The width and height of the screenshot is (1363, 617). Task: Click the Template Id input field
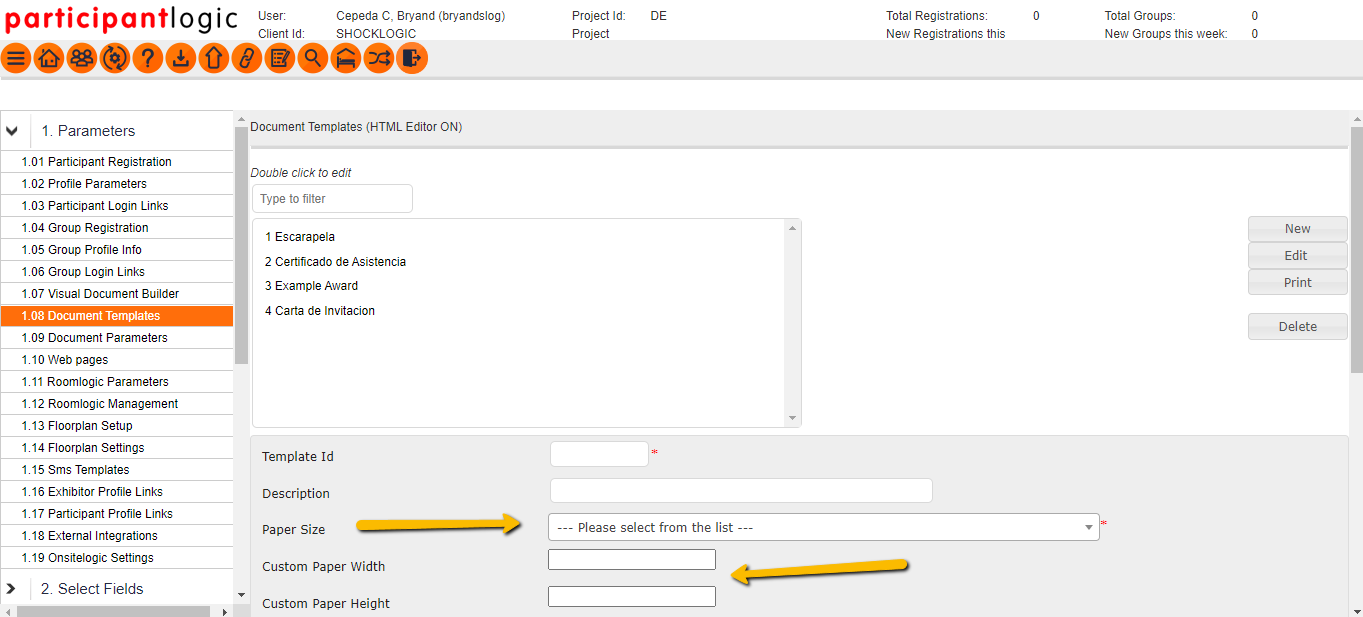[599, 454]
